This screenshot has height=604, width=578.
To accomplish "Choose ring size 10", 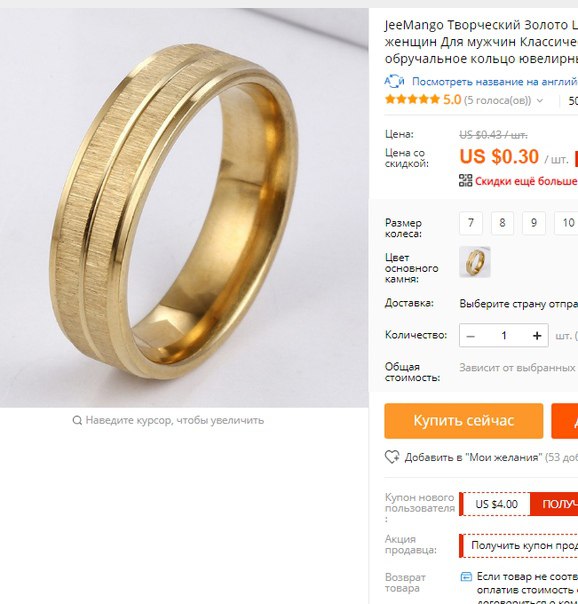I will pos(566,223).
